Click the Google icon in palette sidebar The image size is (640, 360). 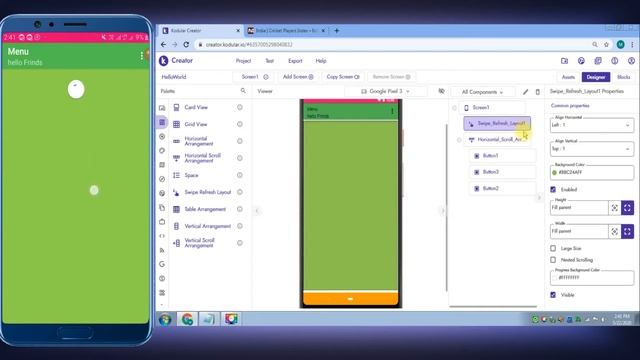(x=162, y=264)
